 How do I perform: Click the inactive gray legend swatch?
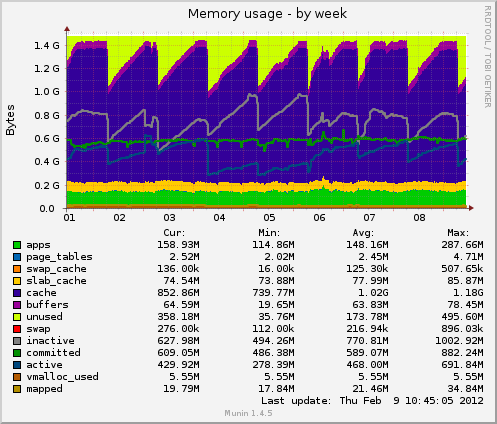pyautogui.click(x=17, y=341)
